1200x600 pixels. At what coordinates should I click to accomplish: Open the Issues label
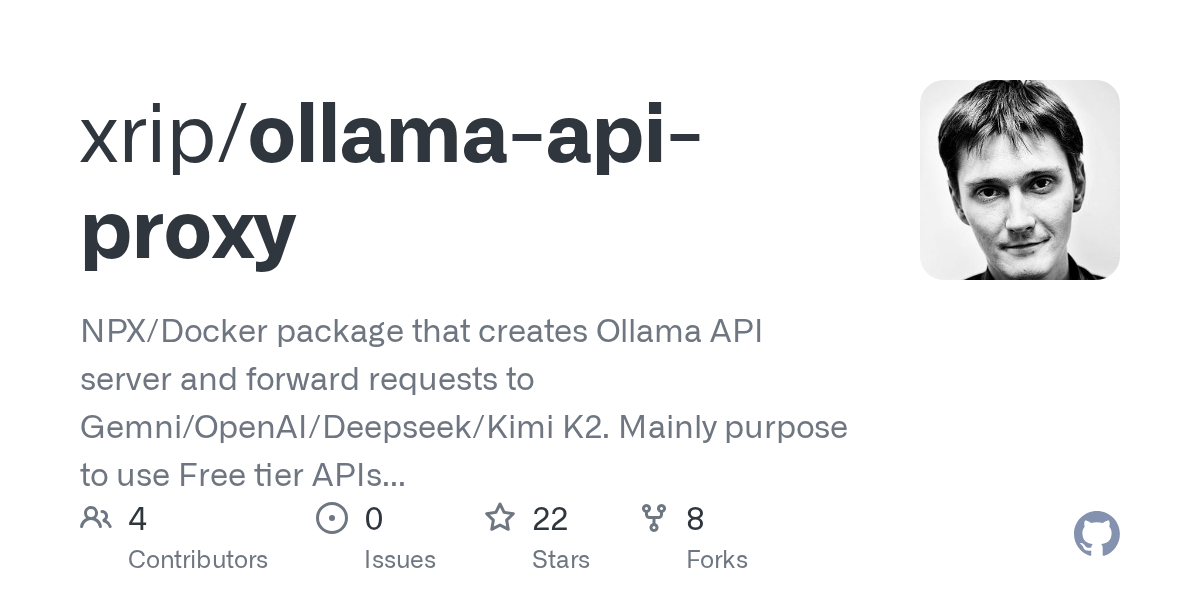(400, 560)
